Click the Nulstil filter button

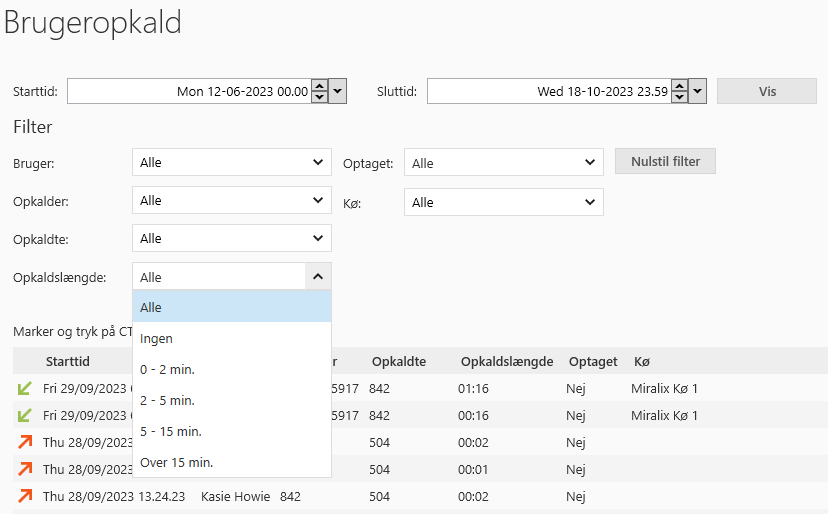click(x=665, y=161)
